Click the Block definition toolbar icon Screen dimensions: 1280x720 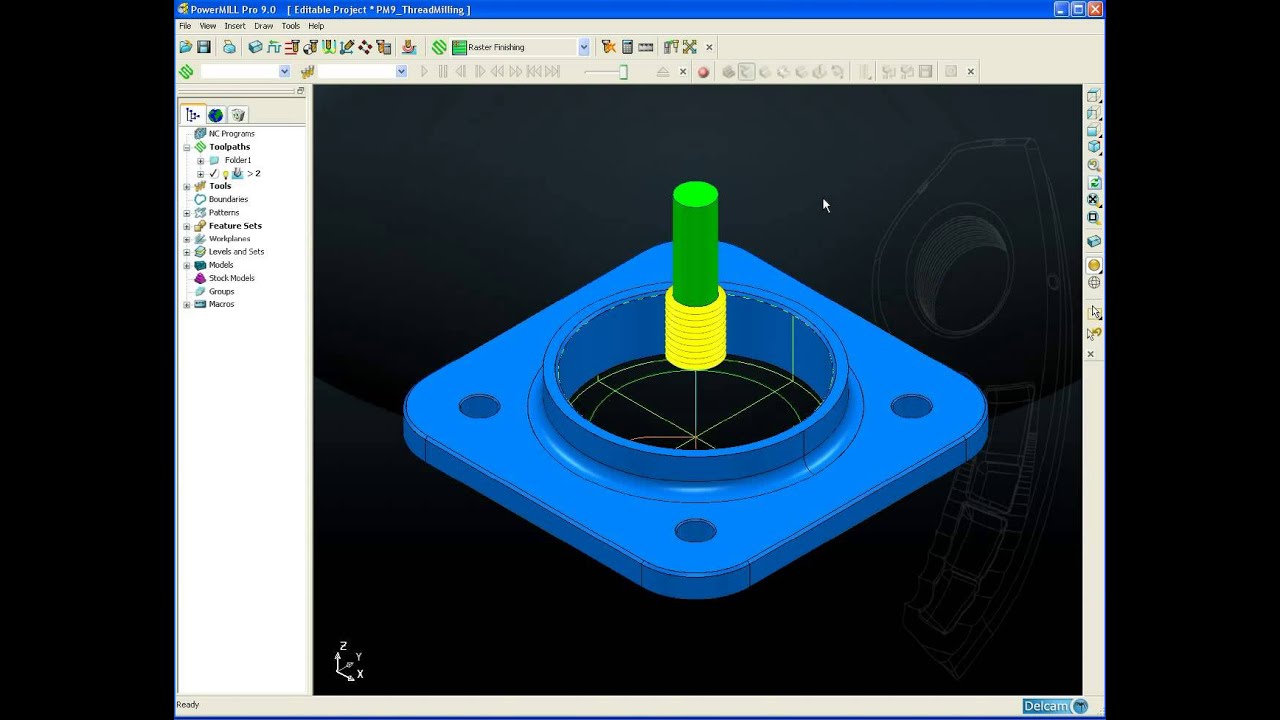pos(255,47)
